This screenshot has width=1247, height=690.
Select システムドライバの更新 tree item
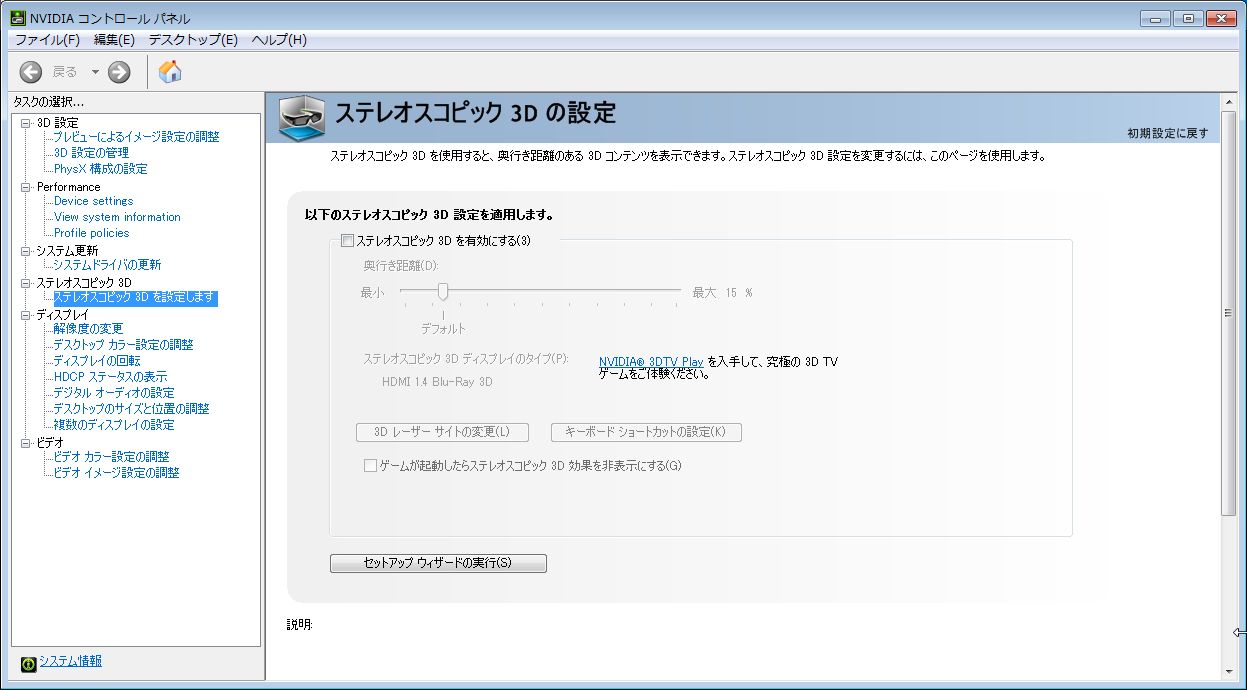point(107,265)
